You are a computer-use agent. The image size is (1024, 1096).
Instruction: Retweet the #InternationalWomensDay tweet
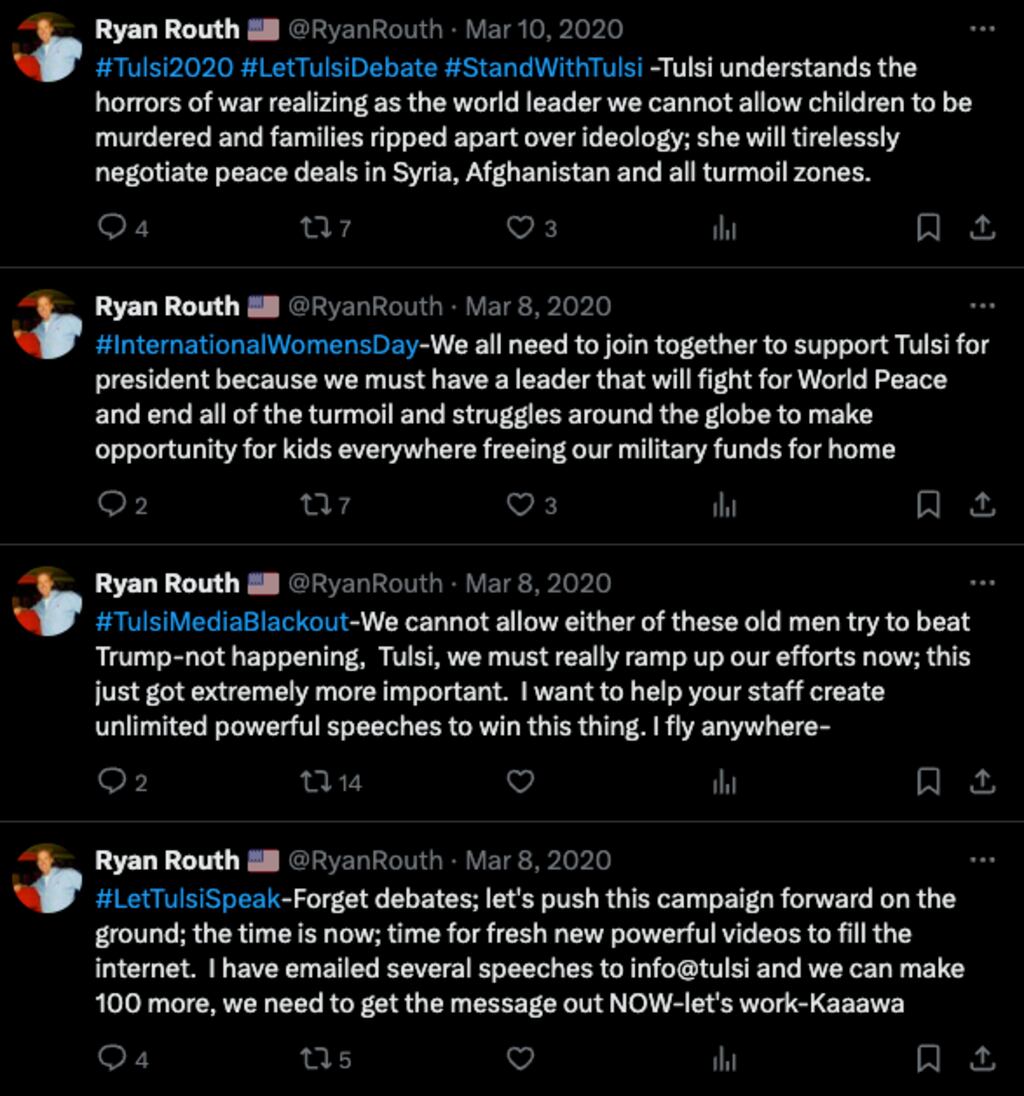pos(315,505)
